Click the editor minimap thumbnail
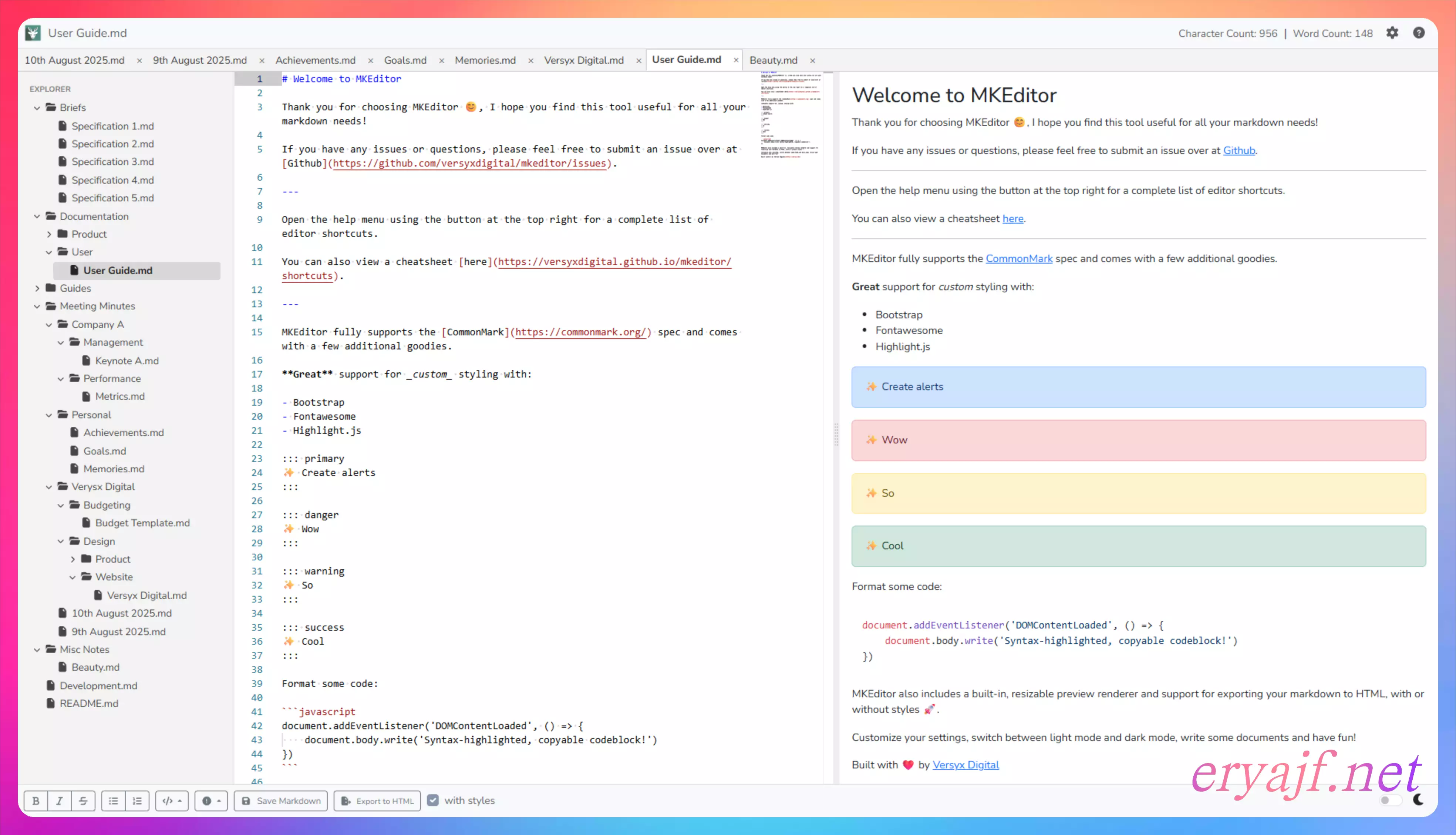 pos(791,115)
